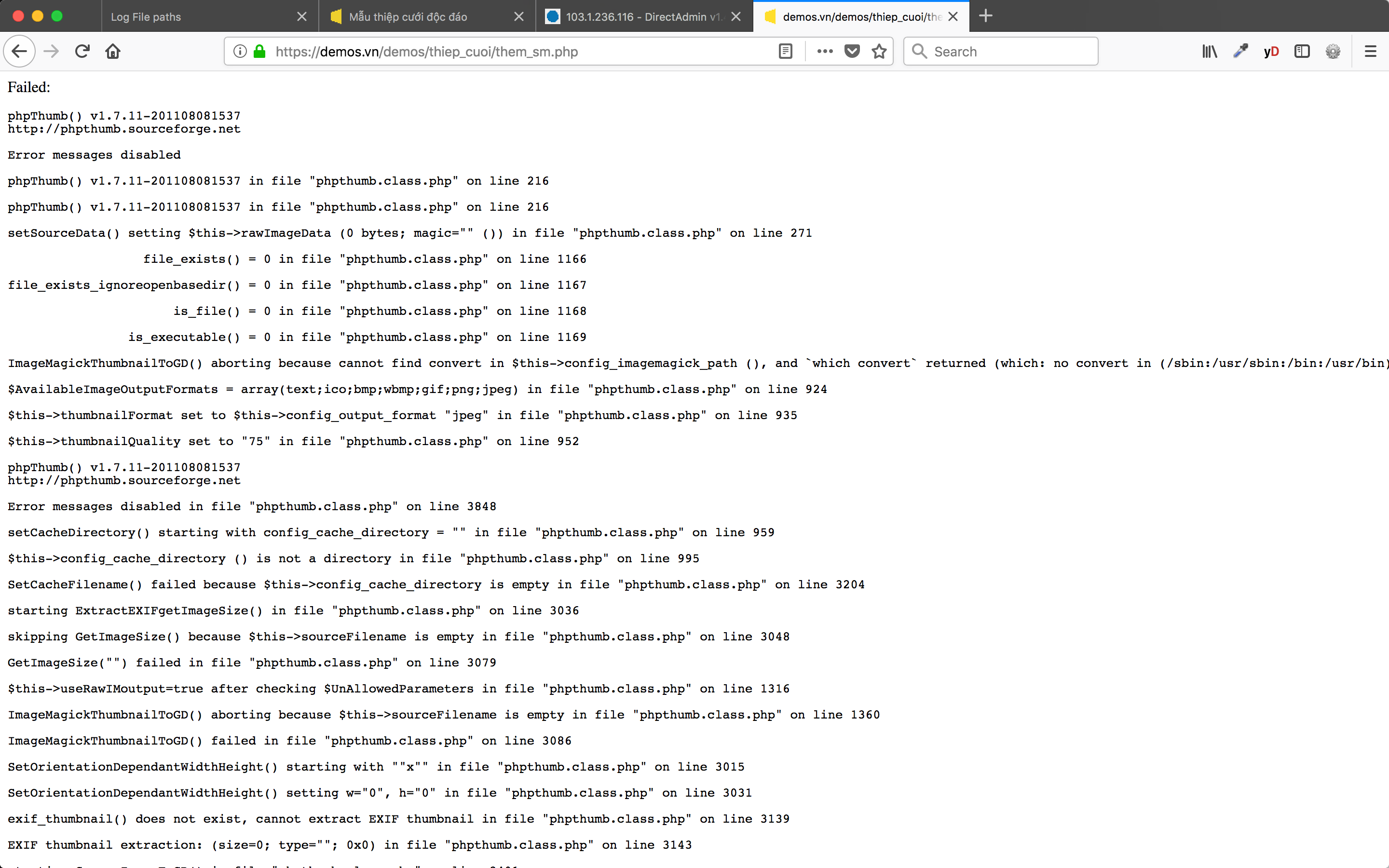Viewport: 1389px width, 868px height.
Task: Click the EXIF thumbnail extraction line 3143
Action: pos(350,845)
